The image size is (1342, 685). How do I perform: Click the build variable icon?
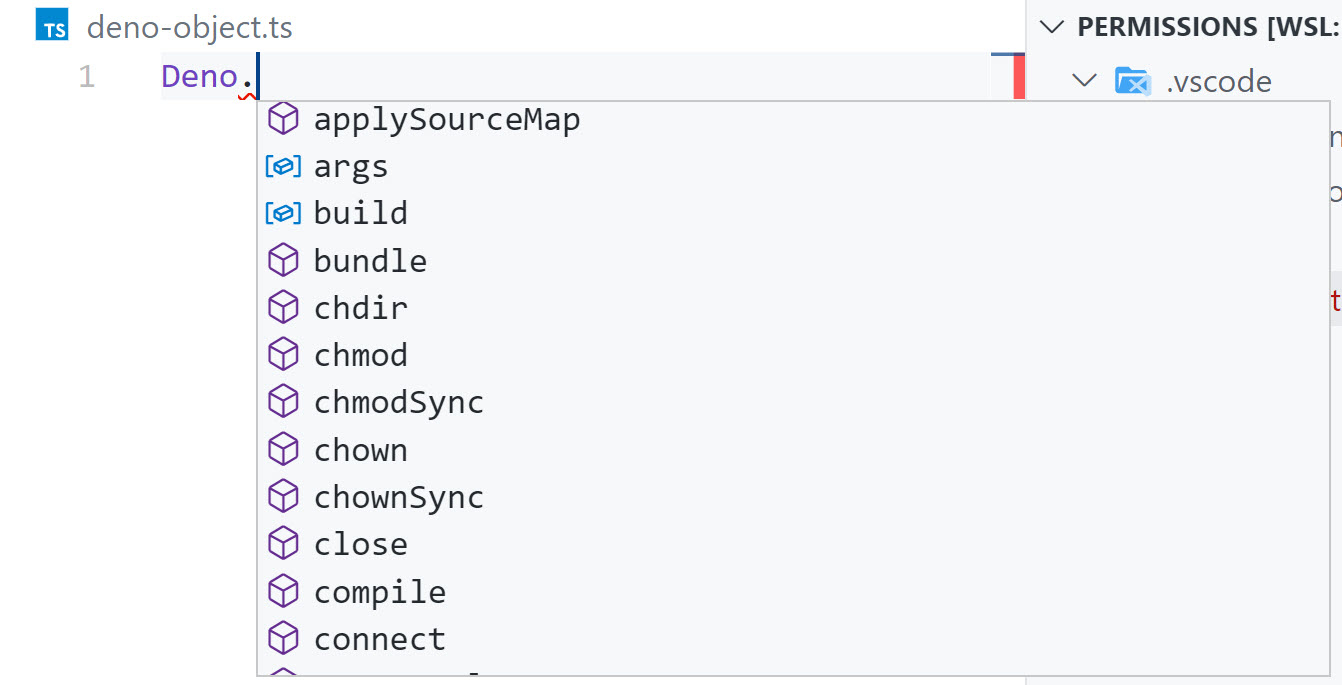pos(283,214)
